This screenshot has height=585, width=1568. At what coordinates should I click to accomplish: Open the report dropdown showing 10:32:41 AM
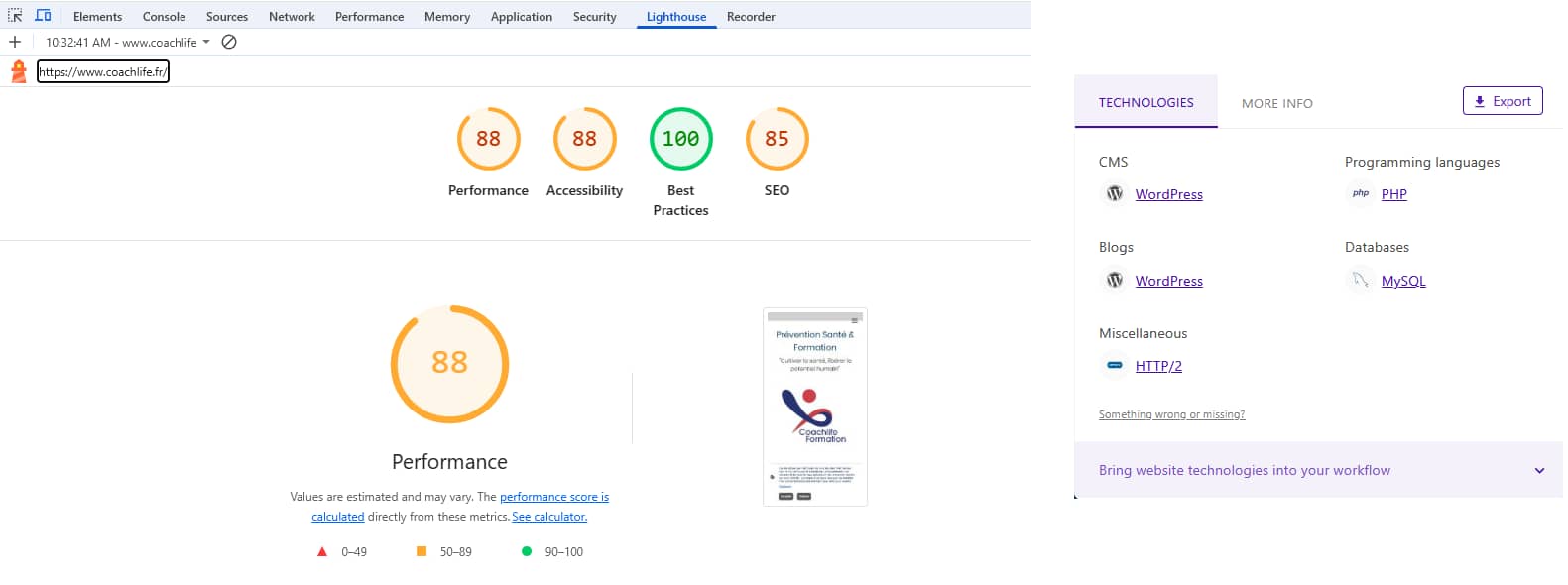[128, 42]
